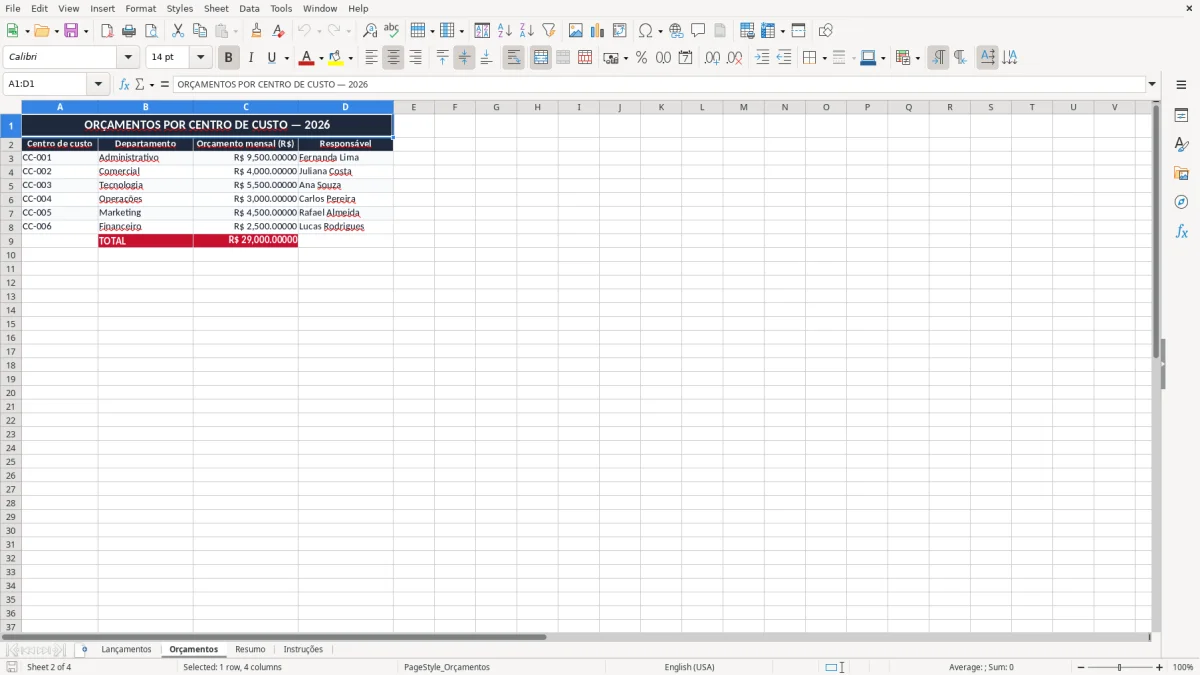Insert a chart
The height and width of the screenshot is (675, 1200).
[598, 31]
